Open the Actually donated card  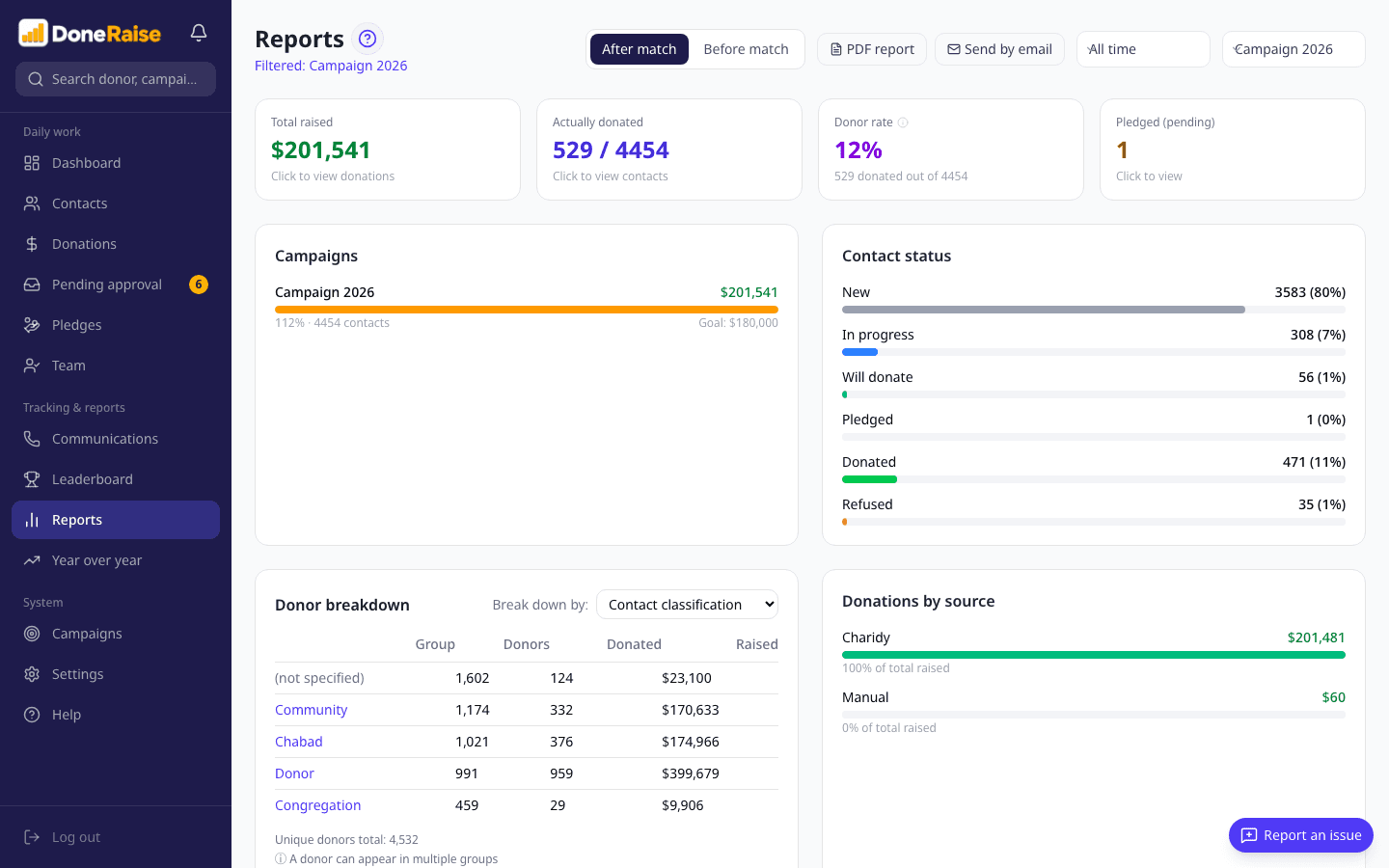tap(669, 149)
